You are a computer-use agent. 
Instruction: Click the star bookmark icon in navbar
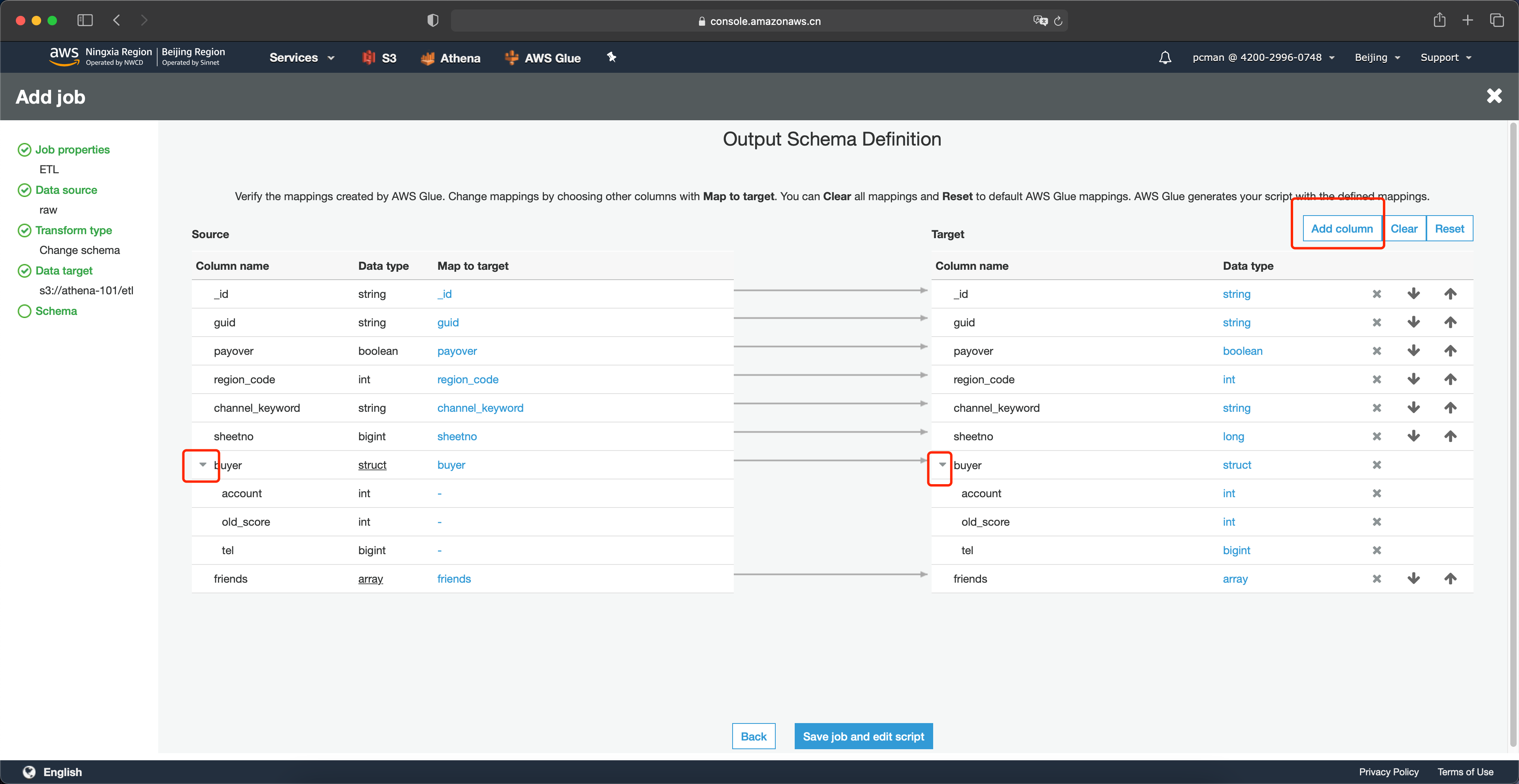[x=612, y=57]
